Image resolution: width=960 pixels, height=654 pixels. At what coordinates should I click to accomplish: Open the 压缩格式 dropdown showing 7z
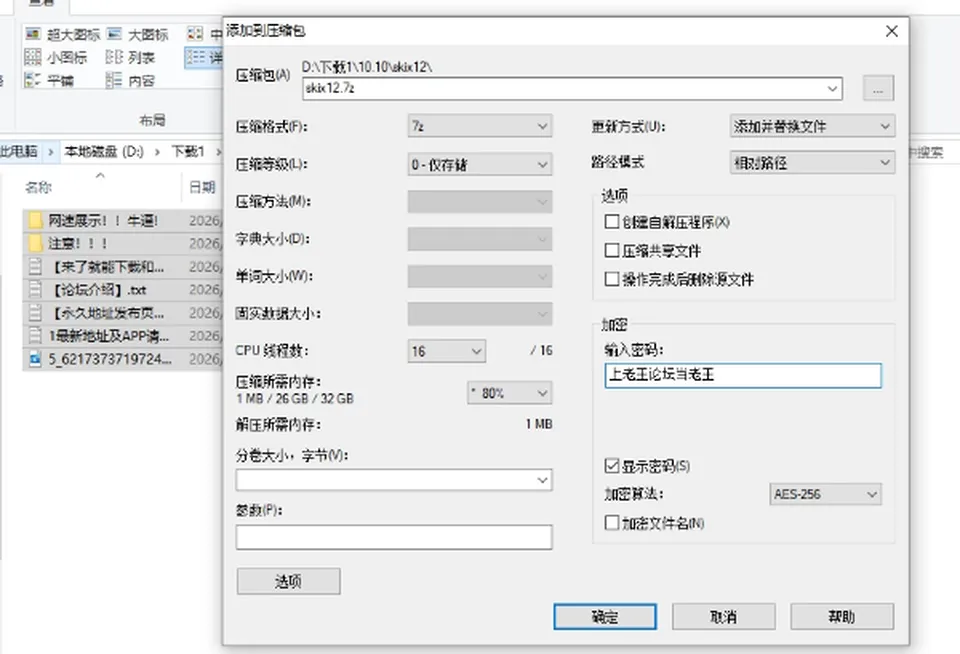(x=480, y=126)
